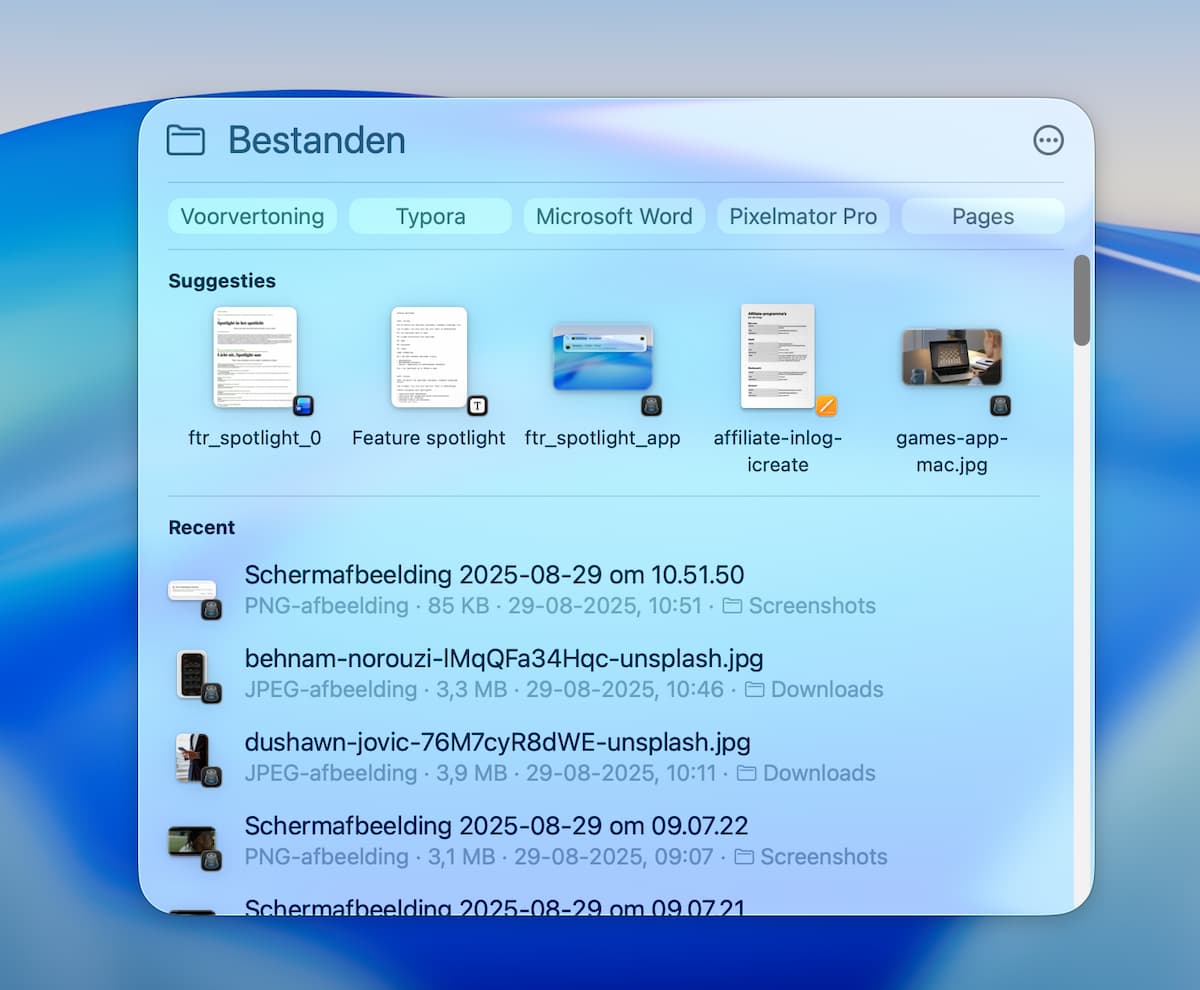The image size is (1200, 990).
Task: Open dushawn-jovic unsplash.jpg file
Action: pyautogui.click(x=497, y=743)
